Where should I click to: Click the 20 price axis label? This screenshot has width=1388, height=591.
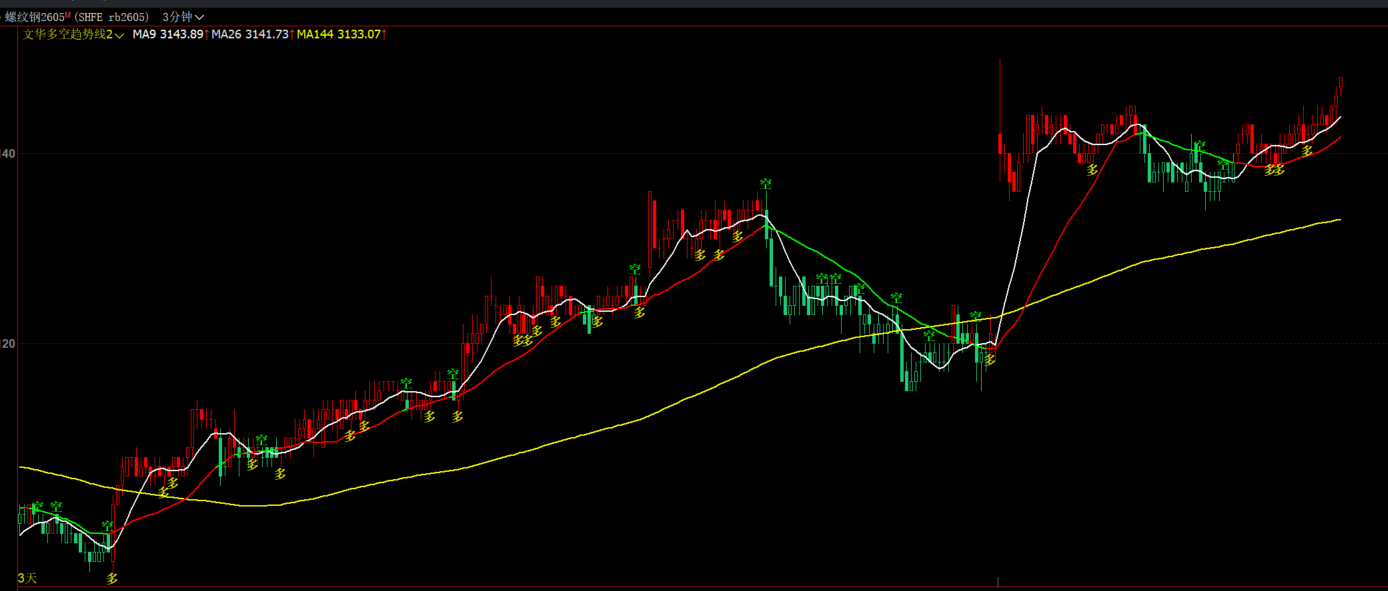click(x=8, y=343)
